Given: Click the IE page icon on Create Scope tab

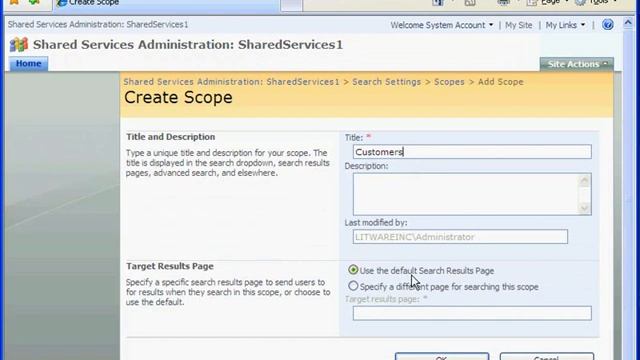Looking at the screenshot, I should (x=62, y=3).
